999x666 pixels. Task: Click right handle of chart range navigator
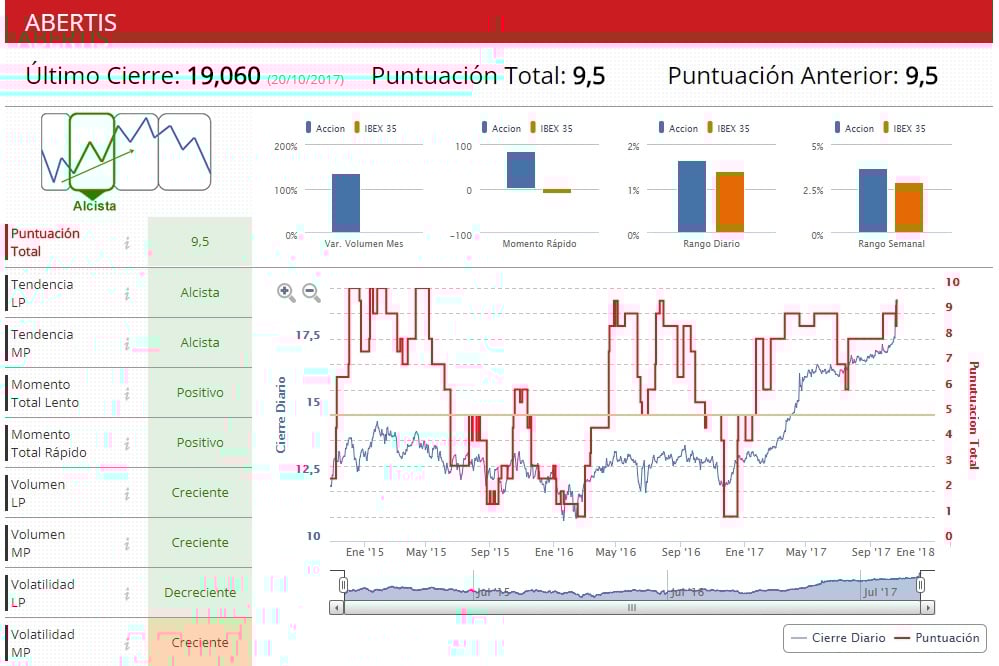920,584
